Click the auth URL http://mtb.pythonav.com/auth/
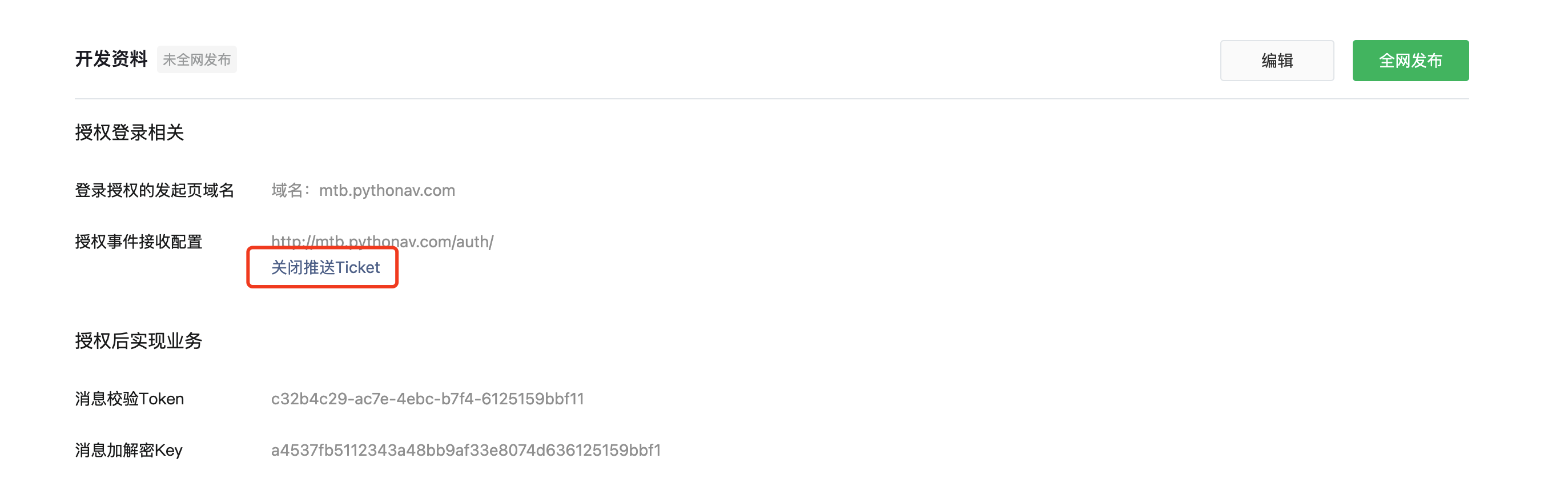The height and width of the screenshot is (482, 1568). (382, 242)
